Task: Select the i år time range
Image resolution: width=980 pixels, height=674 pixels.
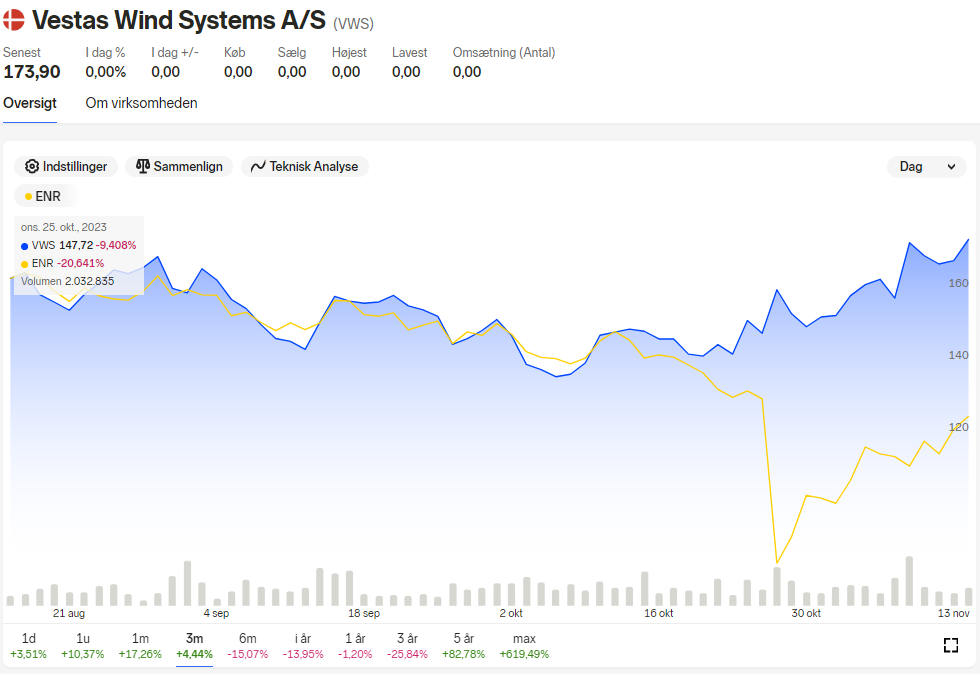Action: click(303, 646)
